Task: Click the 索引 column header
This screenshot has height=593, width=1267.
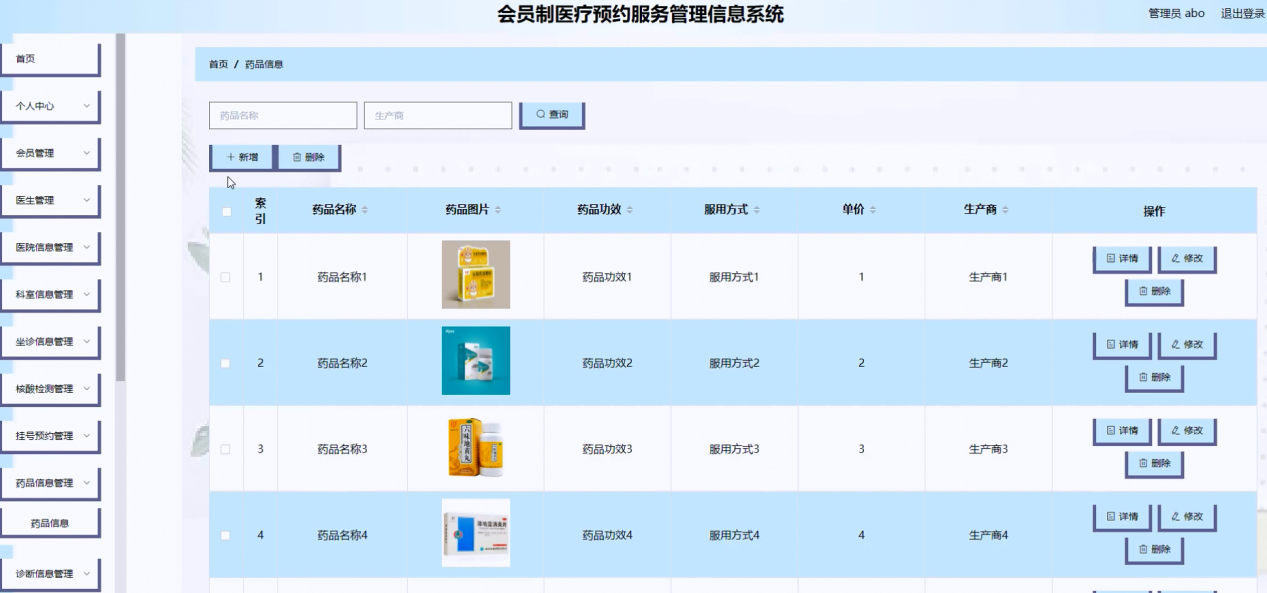Action: 260,210
